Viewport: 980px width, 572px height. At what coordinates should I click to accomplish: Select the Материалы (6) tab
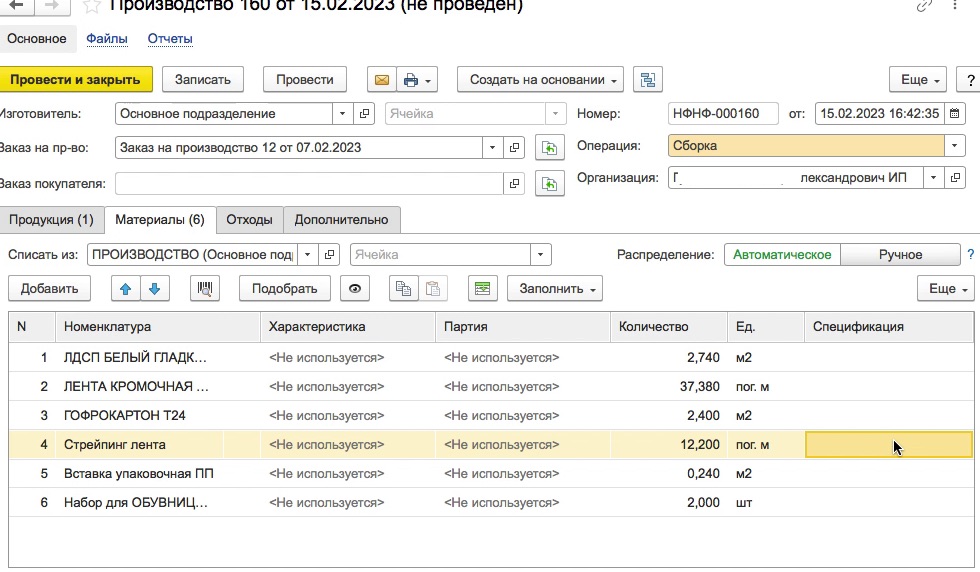click(x=160, y=219)
